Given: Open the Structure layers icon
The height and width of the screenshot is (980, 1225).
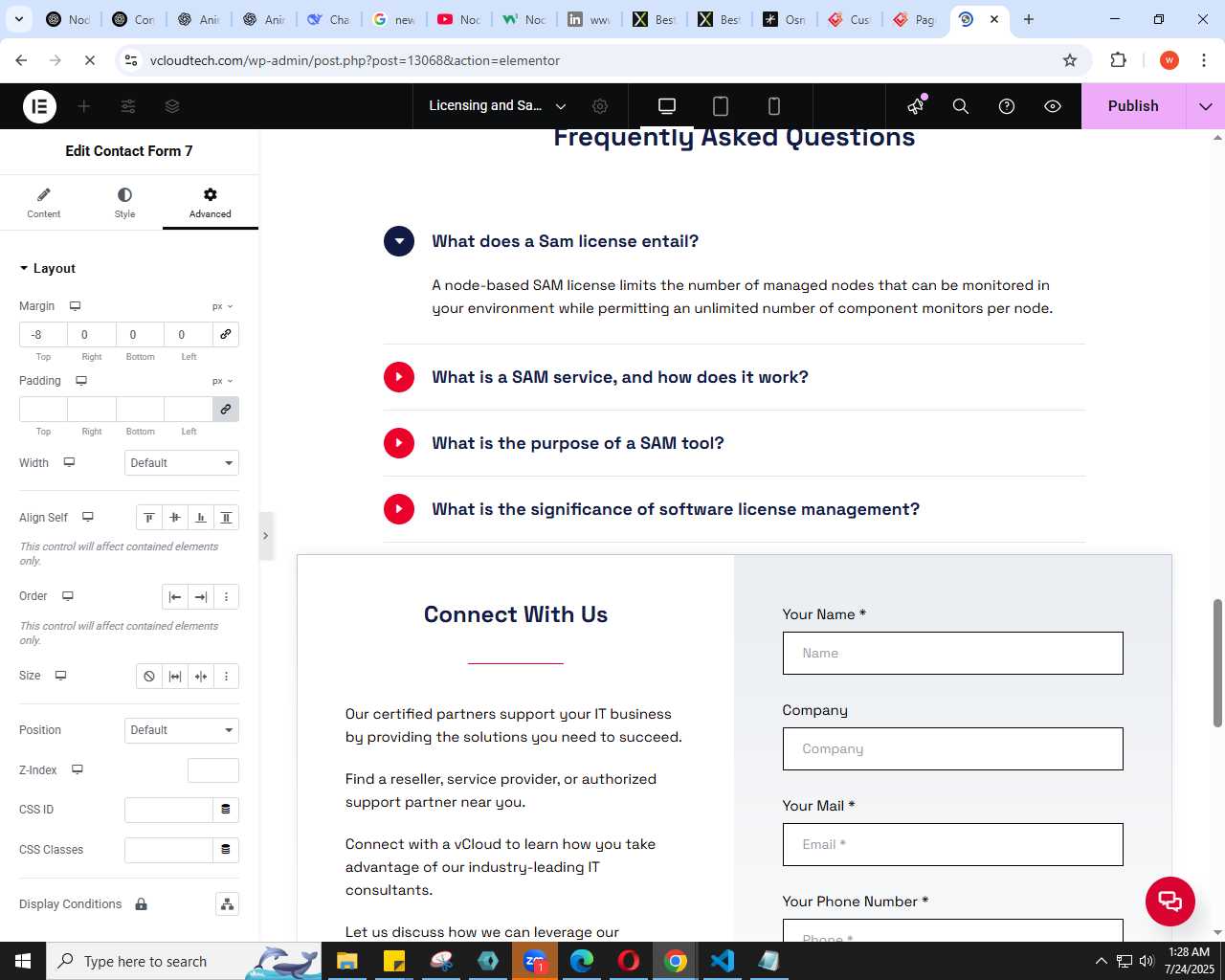Looking at the screenshot, I should click(x=172, y=106).
